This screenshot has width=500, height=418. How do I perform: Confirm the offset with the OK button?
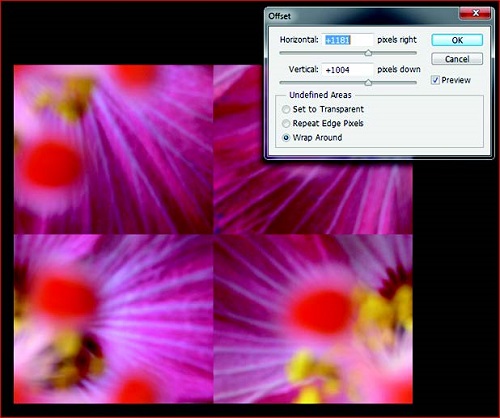[457, 40]
